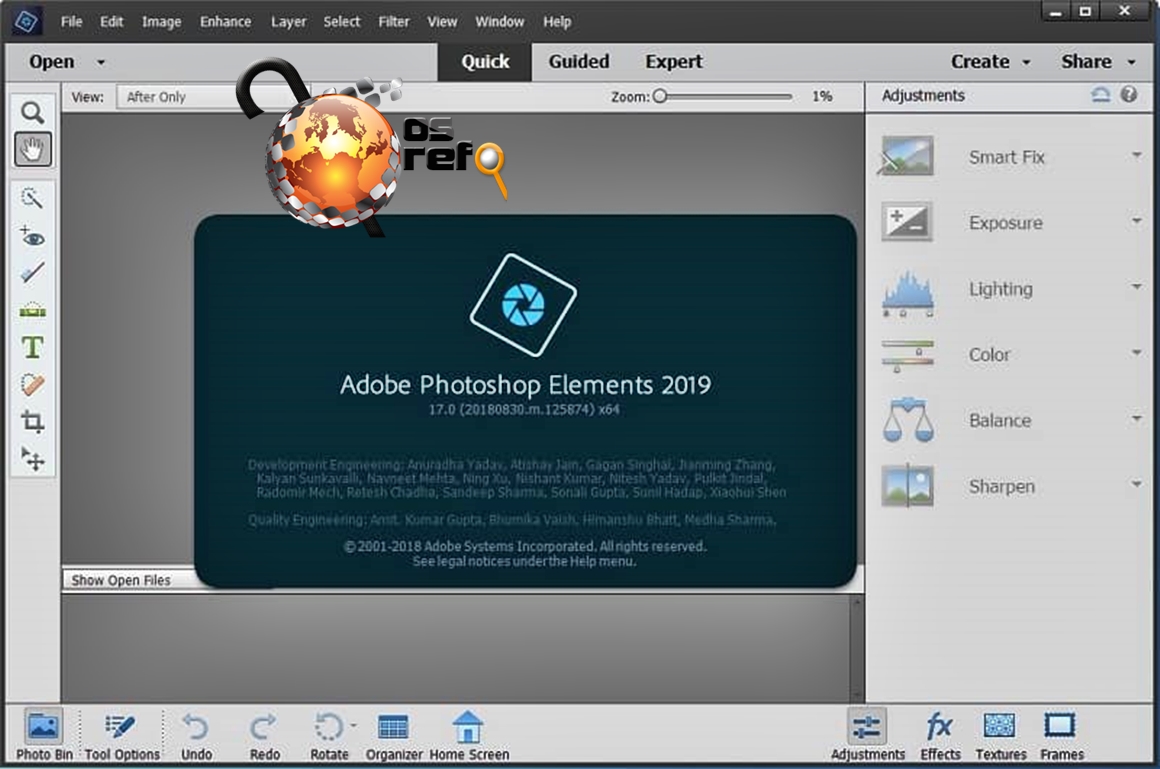Click the Balance scales icon
This screenshot has height=769, width=1160.
point(907,420)
